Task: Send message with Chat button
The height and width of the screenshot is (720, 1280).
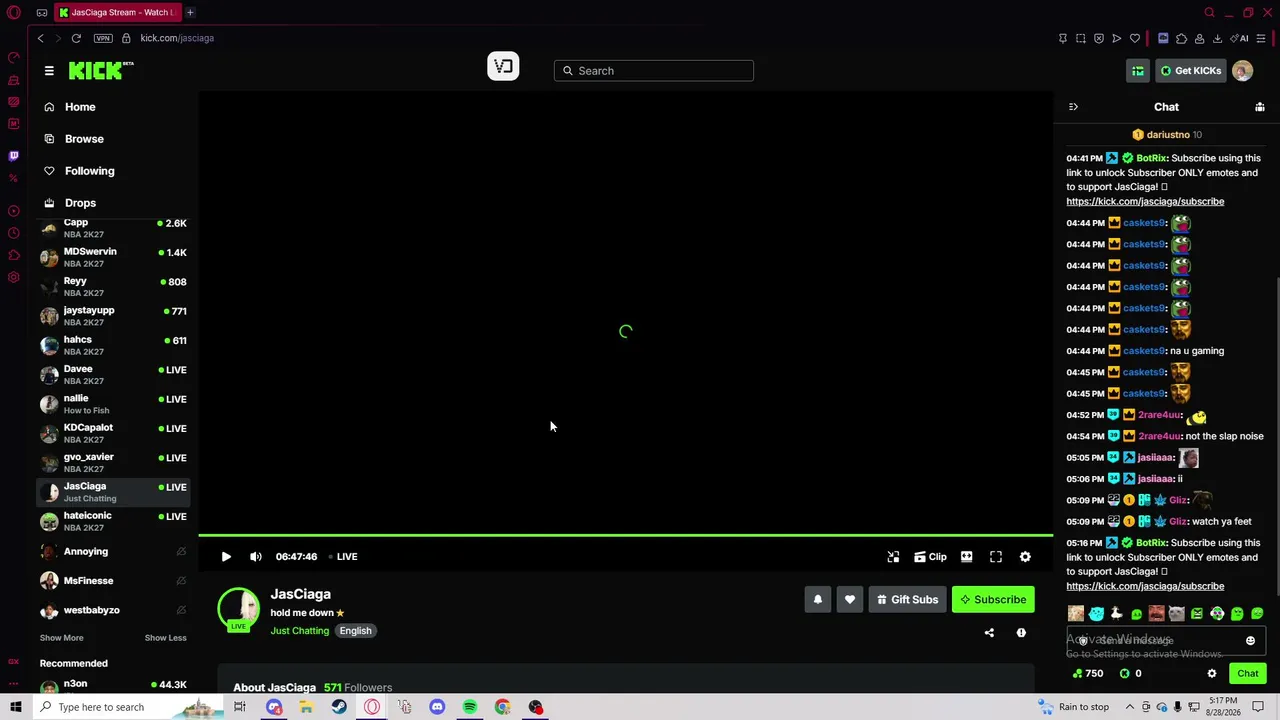Action: tap(1247, 674)
